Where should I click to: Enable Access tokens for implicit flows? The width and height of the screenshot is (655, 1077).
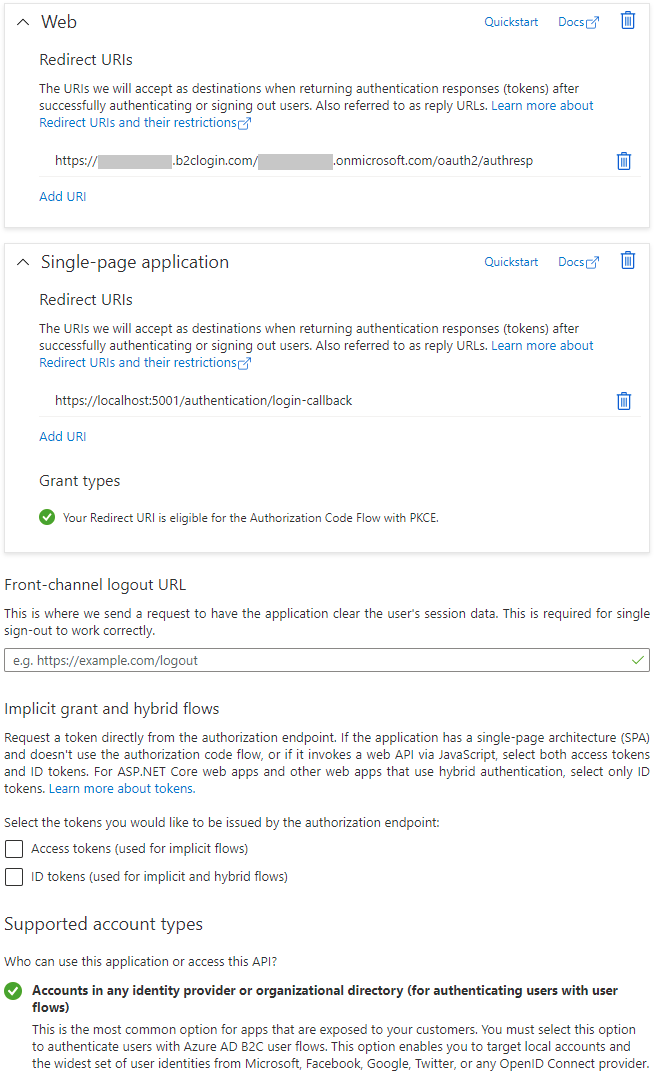click(x=14, y=848)
